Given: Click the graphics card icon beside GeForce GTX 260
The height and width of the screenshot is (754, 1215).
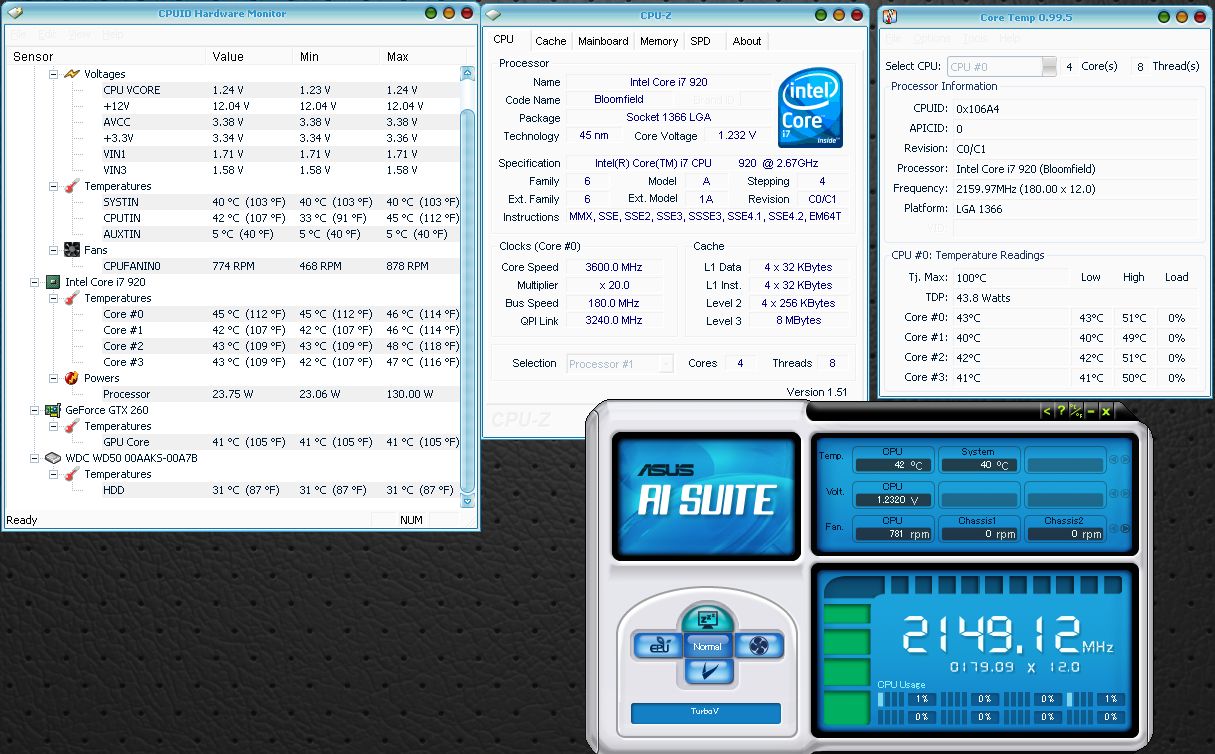Looking at the screenshot, I should coord(54,410).
